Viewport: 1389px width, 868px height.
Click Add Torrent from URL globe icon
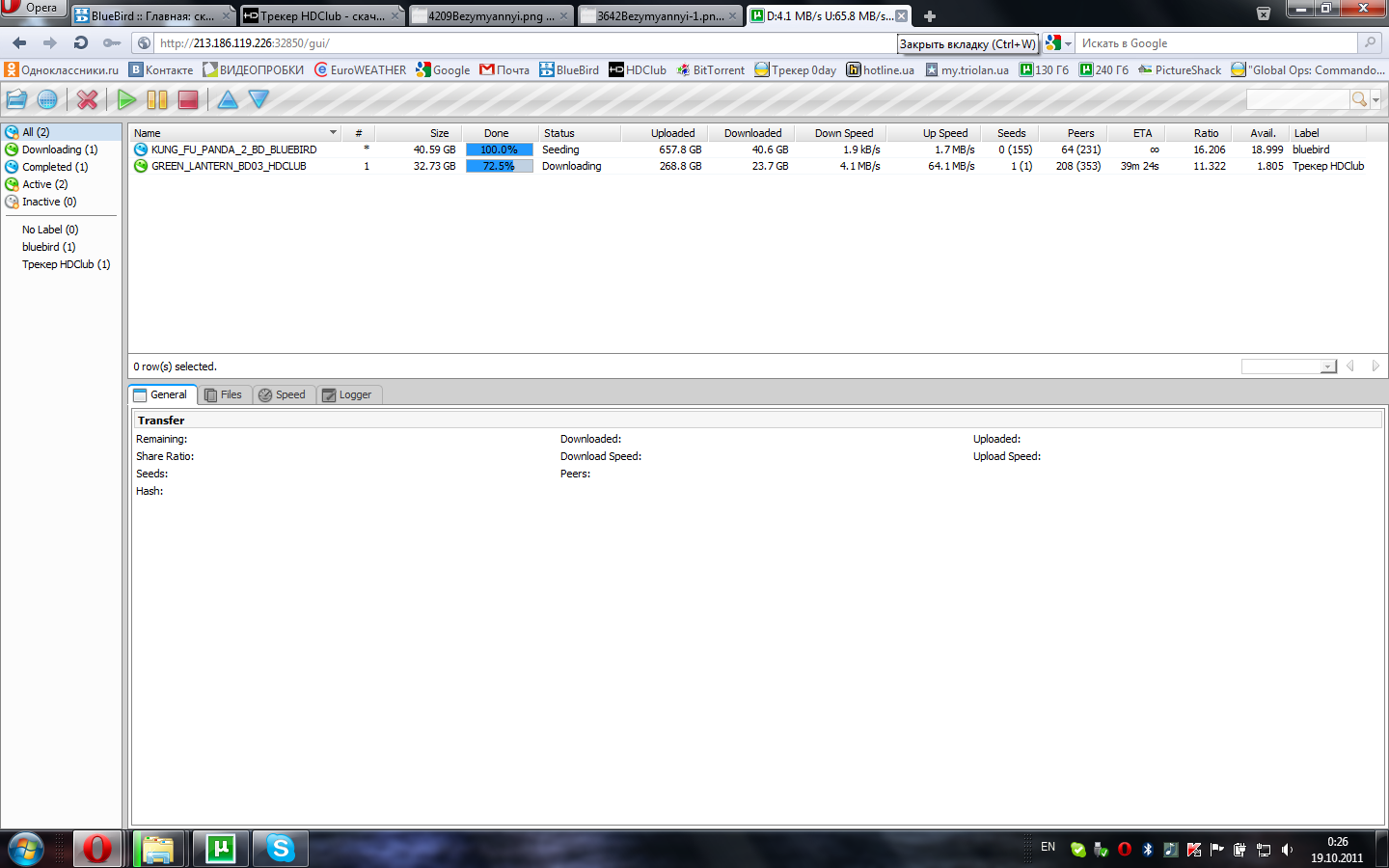click(x=46, y=99)
